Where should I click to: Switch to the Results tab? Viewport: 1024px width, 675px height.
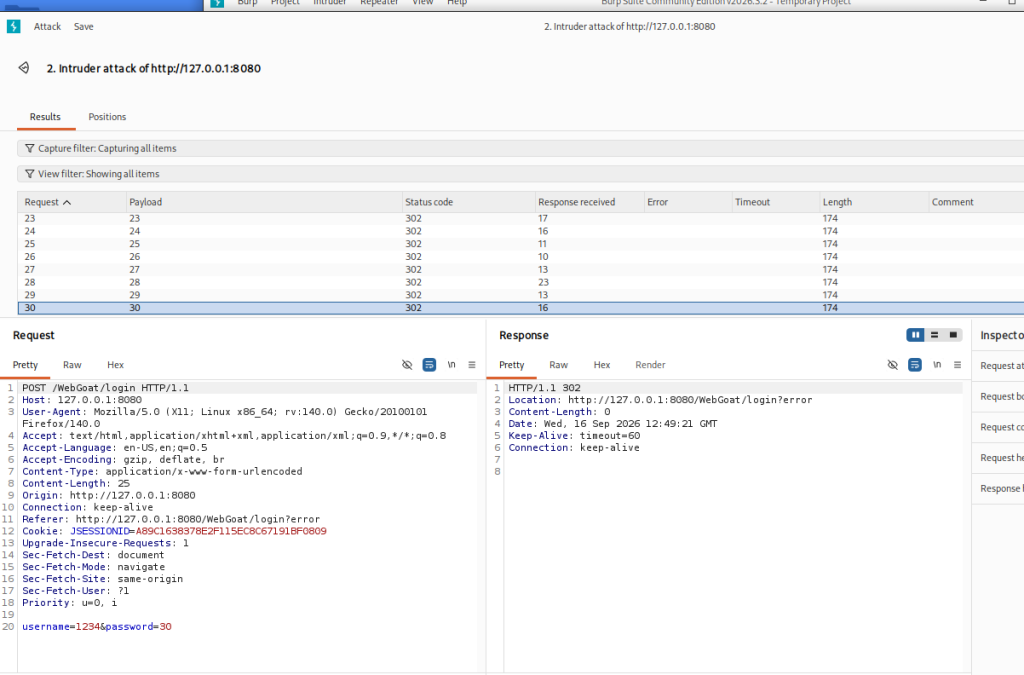(x=45, y=117)
